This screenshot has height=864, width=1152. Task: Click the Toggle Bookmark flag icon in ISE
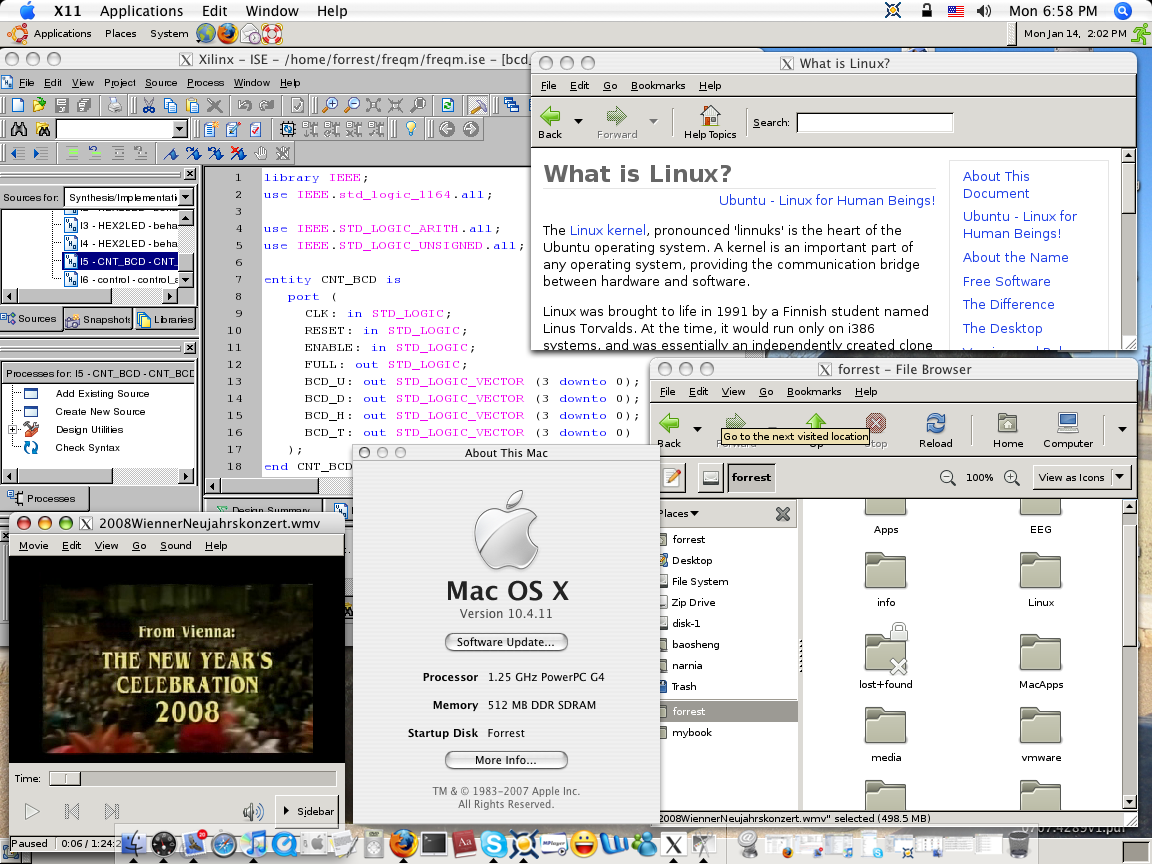click(x=171, y=153)
